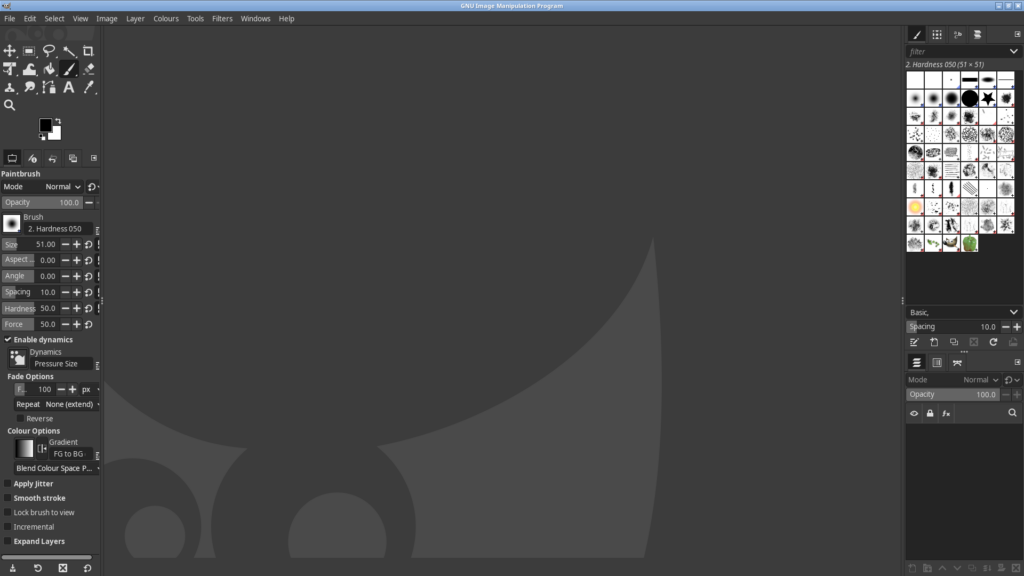Open the File menu
The height and width of the screenshot is (576, 1024).
point(10,18)
